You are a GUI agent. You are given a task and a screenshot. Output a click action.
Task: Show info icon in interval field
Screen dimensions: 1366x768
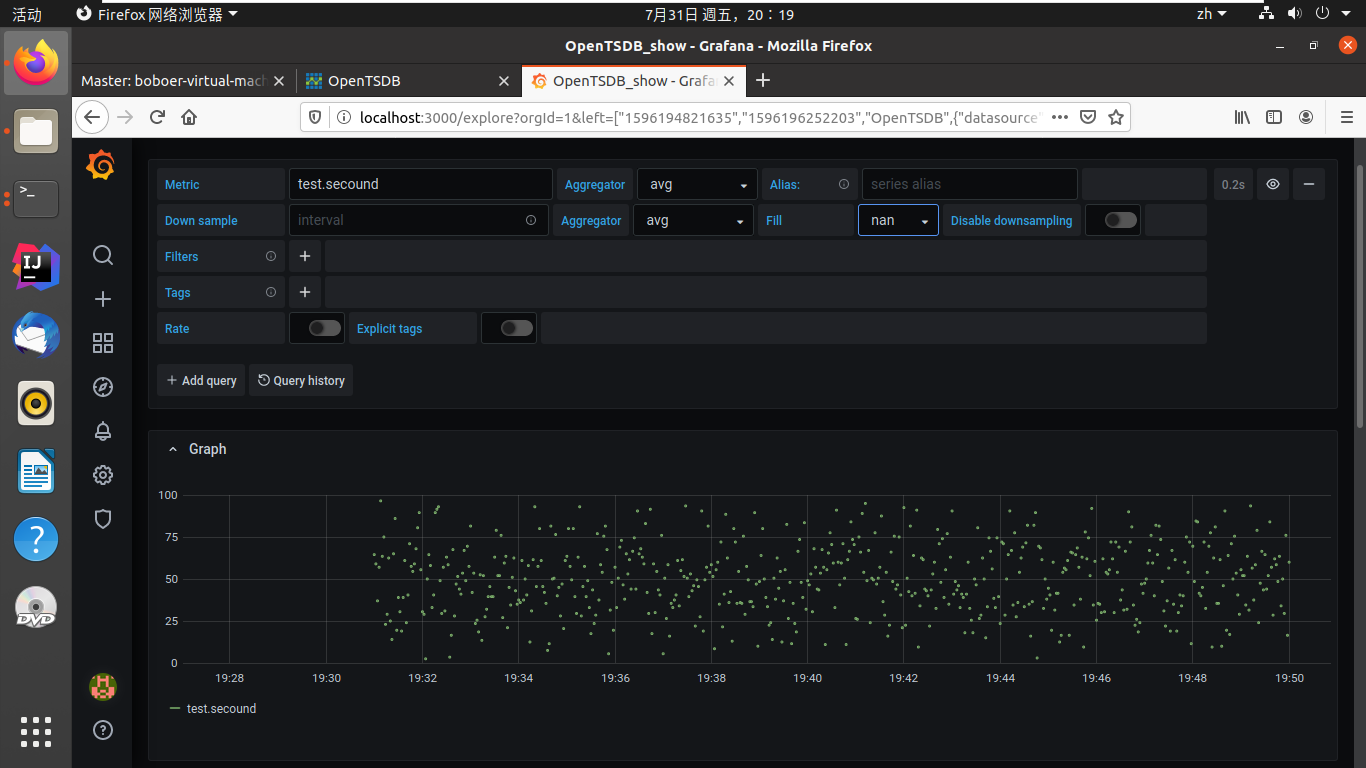click(531, 220)
